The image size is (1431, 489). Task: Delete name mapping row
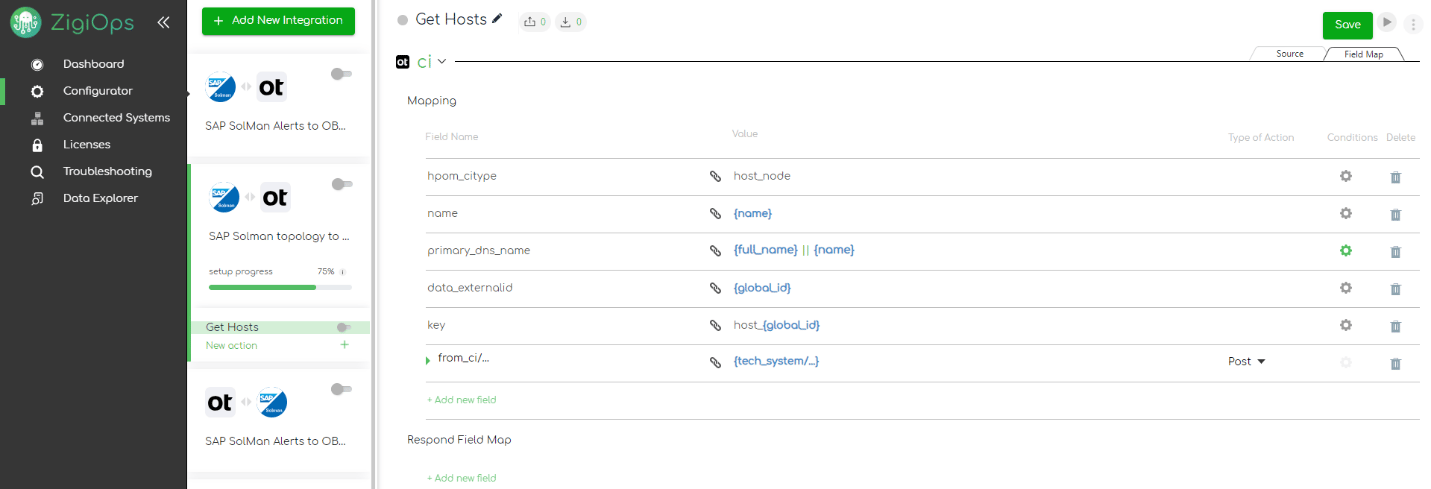click(1396, 215)
